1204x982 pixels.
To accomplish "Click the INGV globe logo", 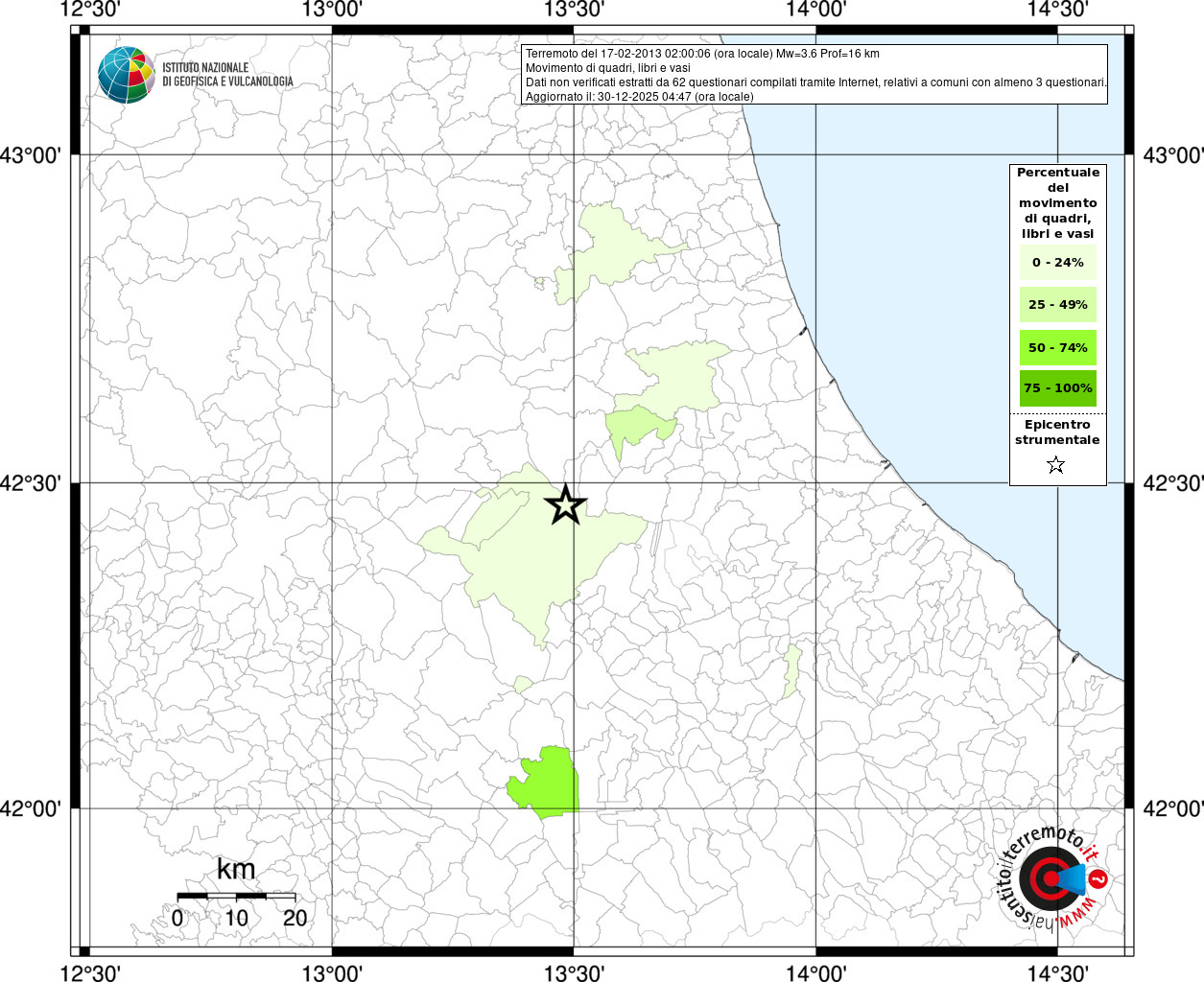I will 126,75.
